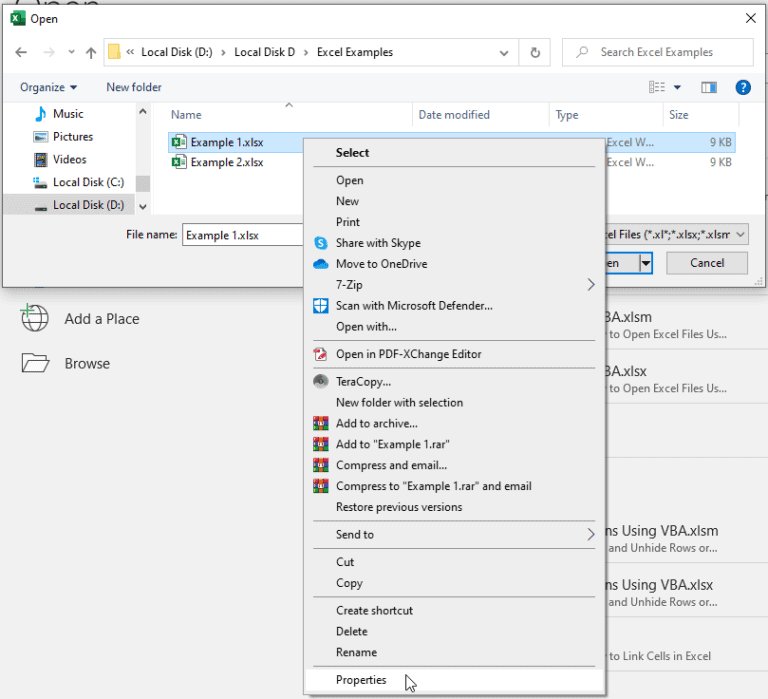The image size is (768, 699).
Task: Click Local Disk (D:) breadcrumb in address bar
Action: point(177,52)
